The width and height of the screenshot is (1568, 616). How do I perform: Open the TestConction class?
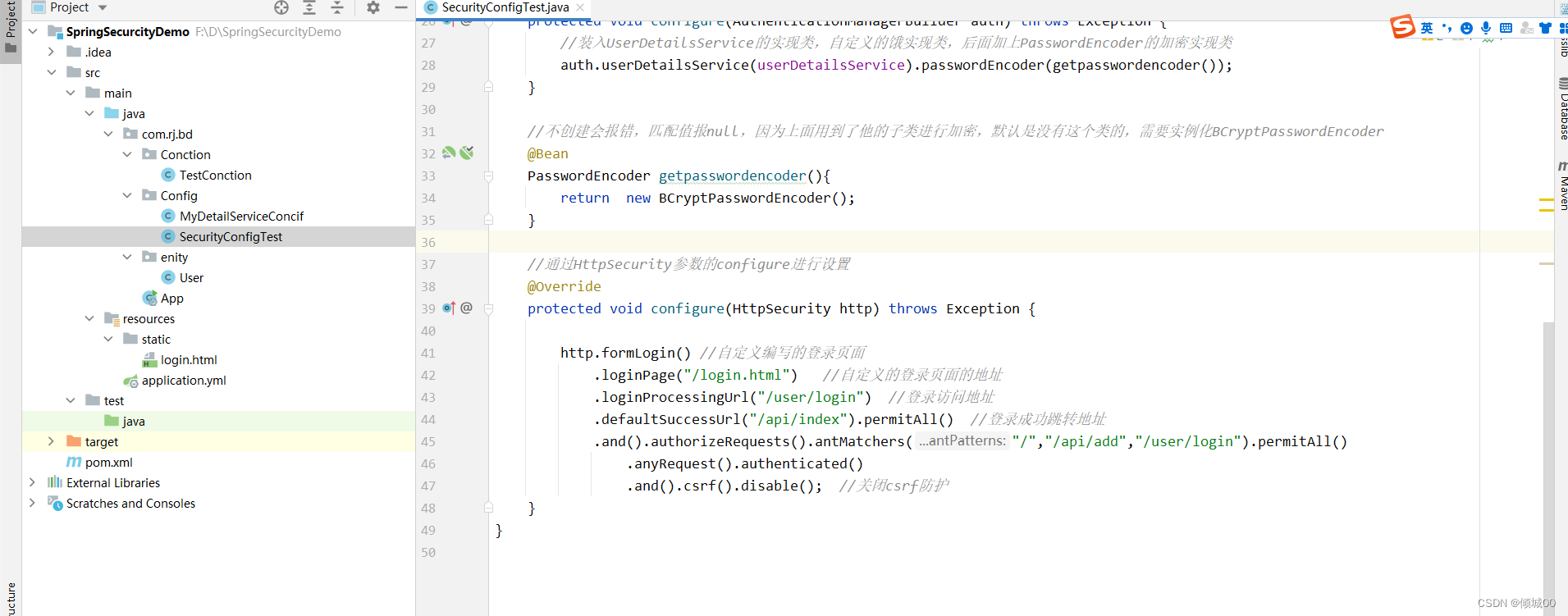click(x=215, y=176)
